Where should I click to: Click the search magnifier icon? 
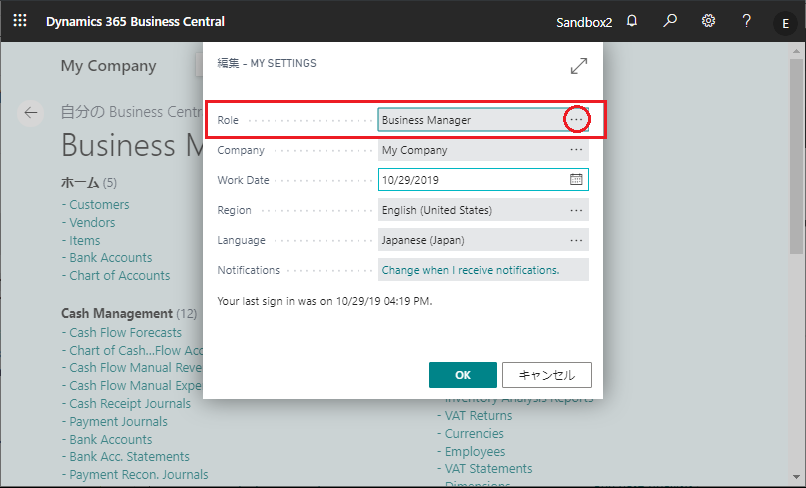pyautogui.click(x=670, y=21)
